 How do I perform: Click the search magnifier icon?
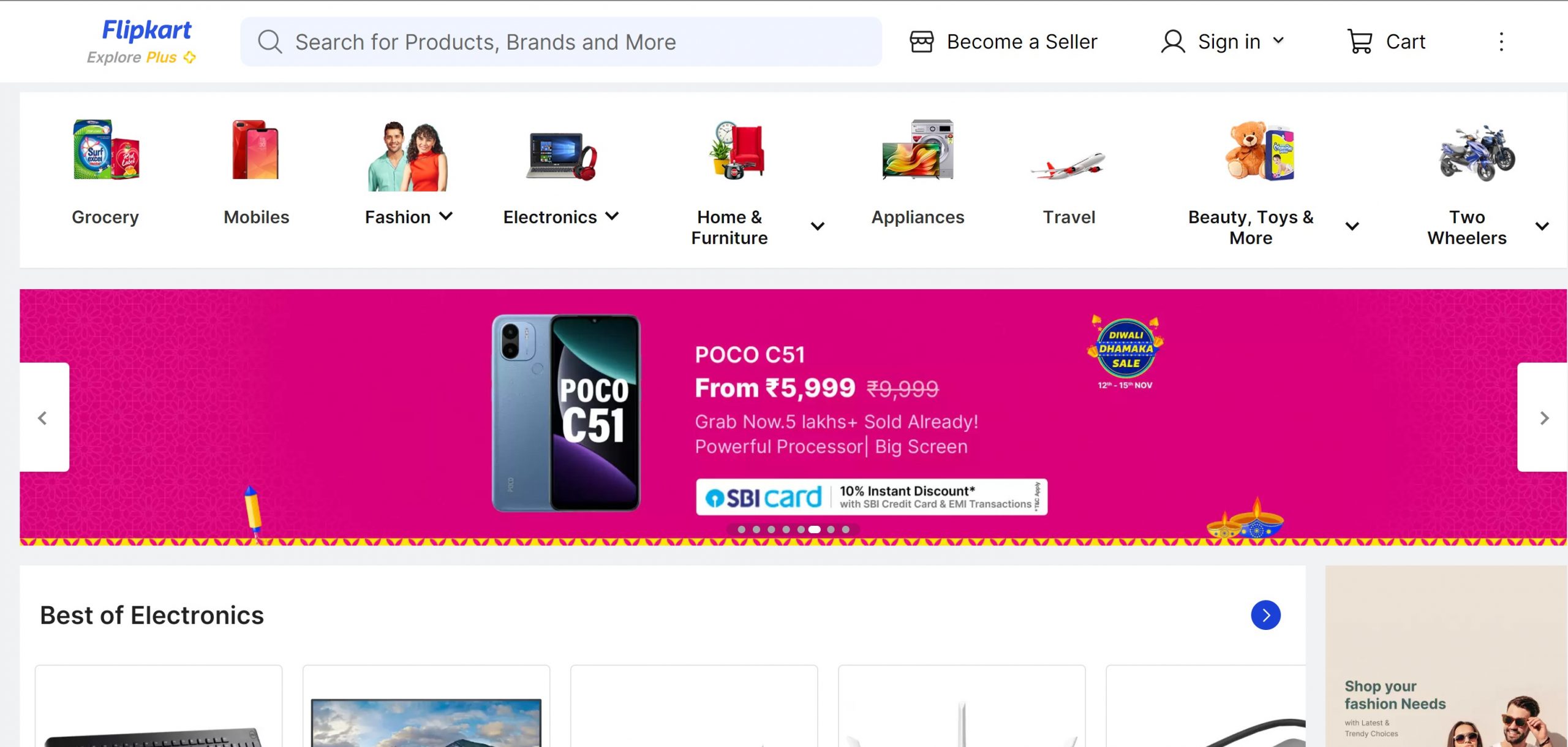(x=269, y=42)
